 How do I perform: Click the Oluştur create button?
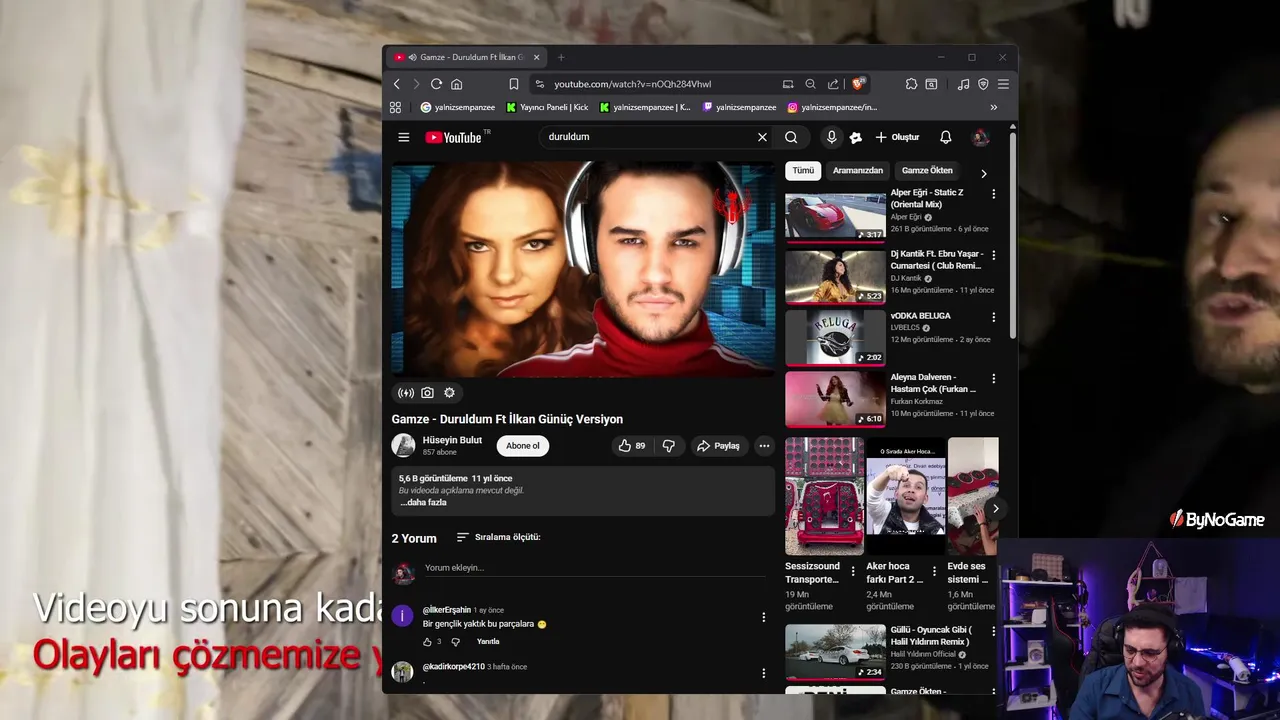[x=897, y=137]
